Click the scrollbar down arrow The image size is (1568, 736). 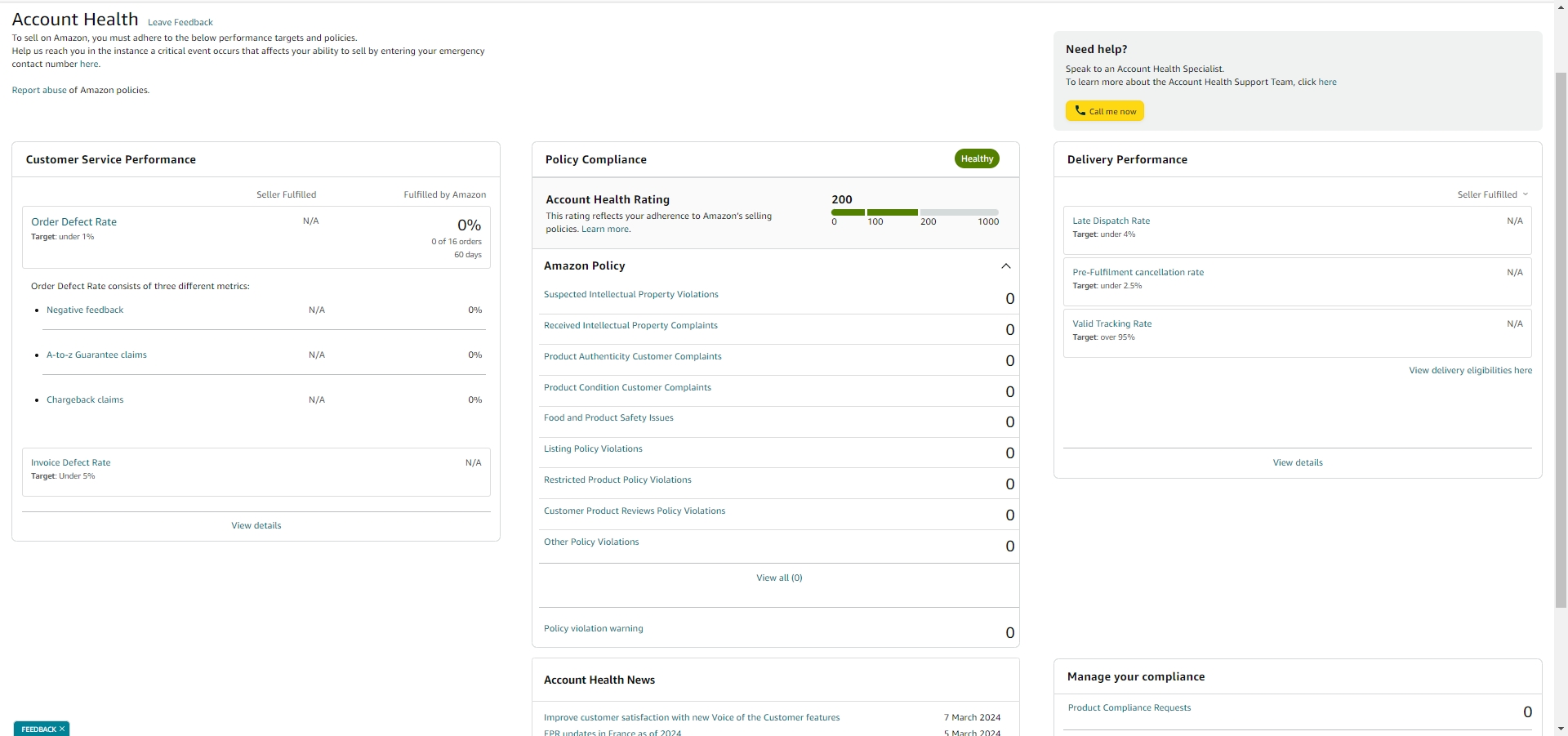click(x=1561, y=729)
